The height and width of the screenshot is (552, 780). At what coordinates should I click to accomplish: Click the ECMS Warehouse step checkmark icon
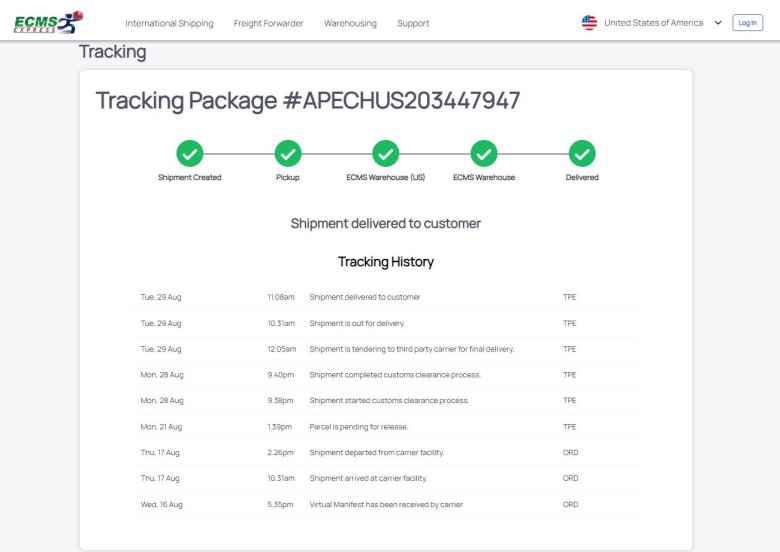pyautogui.click(x=484, y=153)
